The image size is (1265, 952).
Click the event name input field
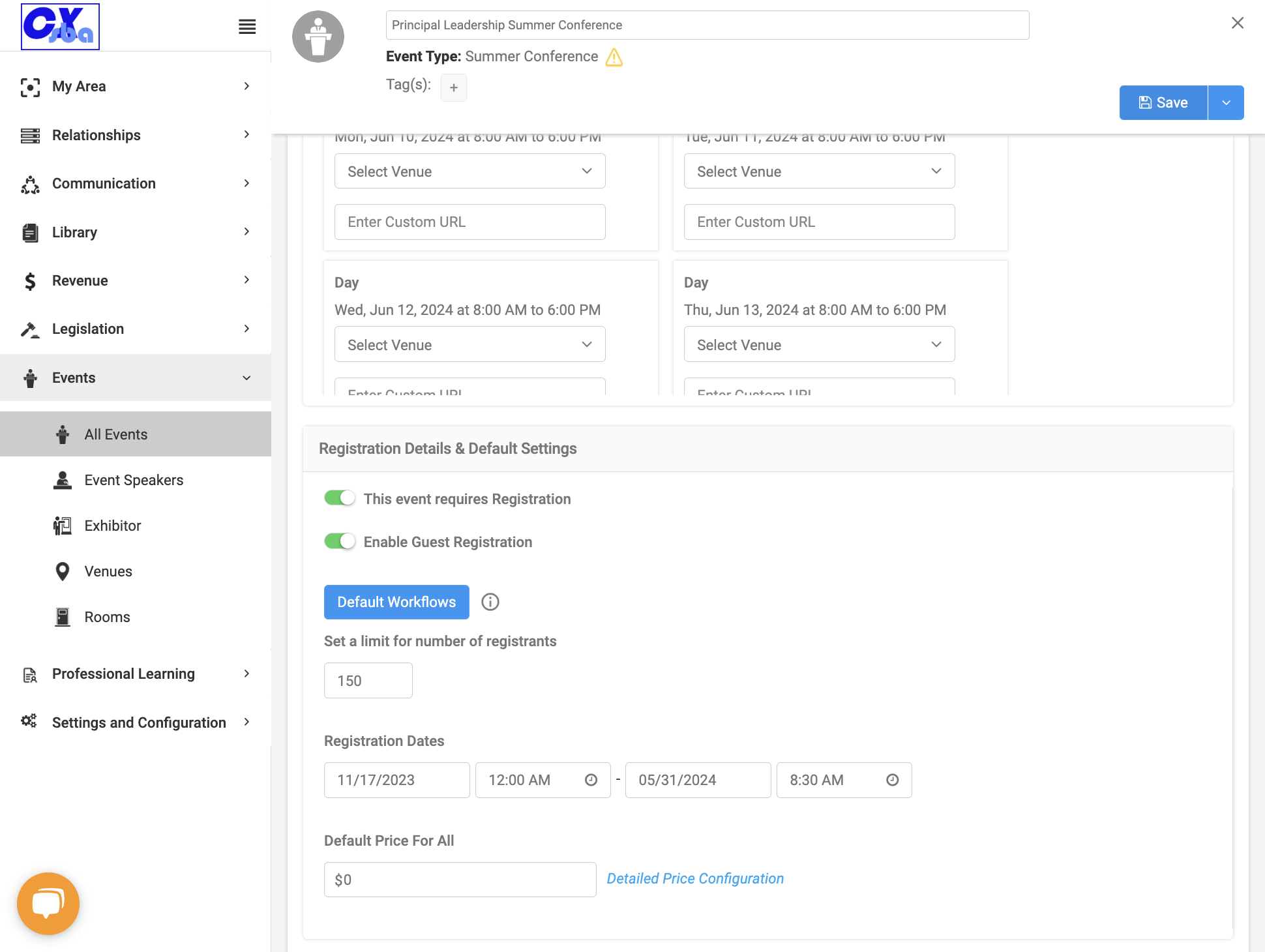coord(707,25)
